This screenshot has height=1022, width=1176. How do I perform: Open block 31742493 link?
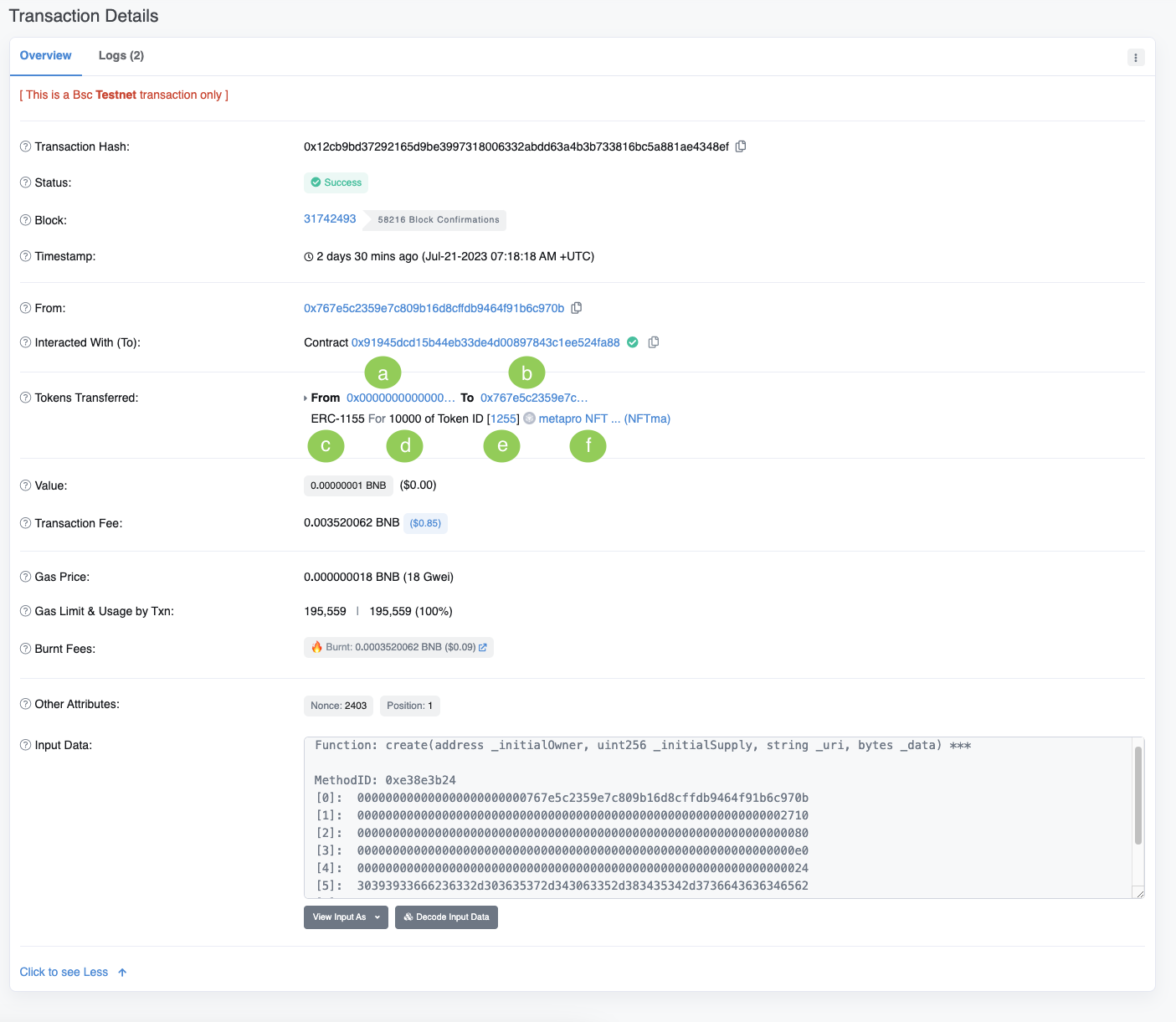tap(330, 218)
